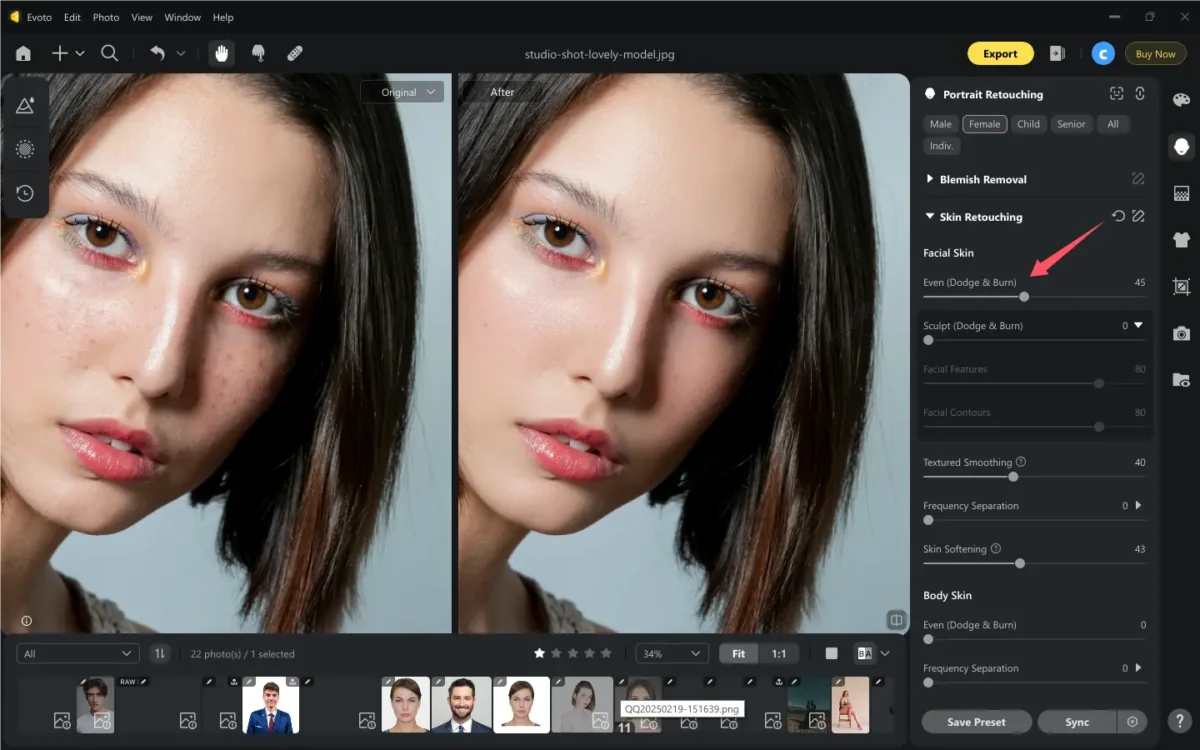Set rating with the first star
The image size is (1200, 750).
click(540, 653)
